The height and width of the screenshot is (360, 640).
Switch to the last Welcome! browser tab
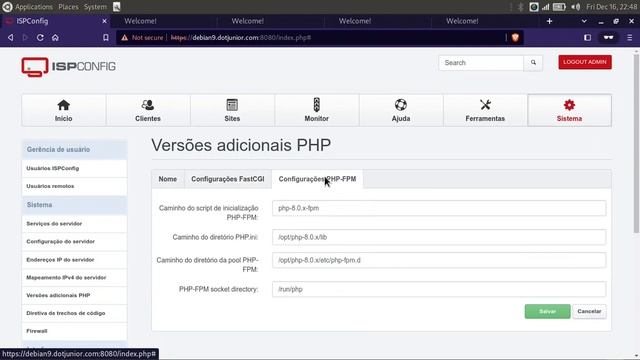click(x=462, y=21)
